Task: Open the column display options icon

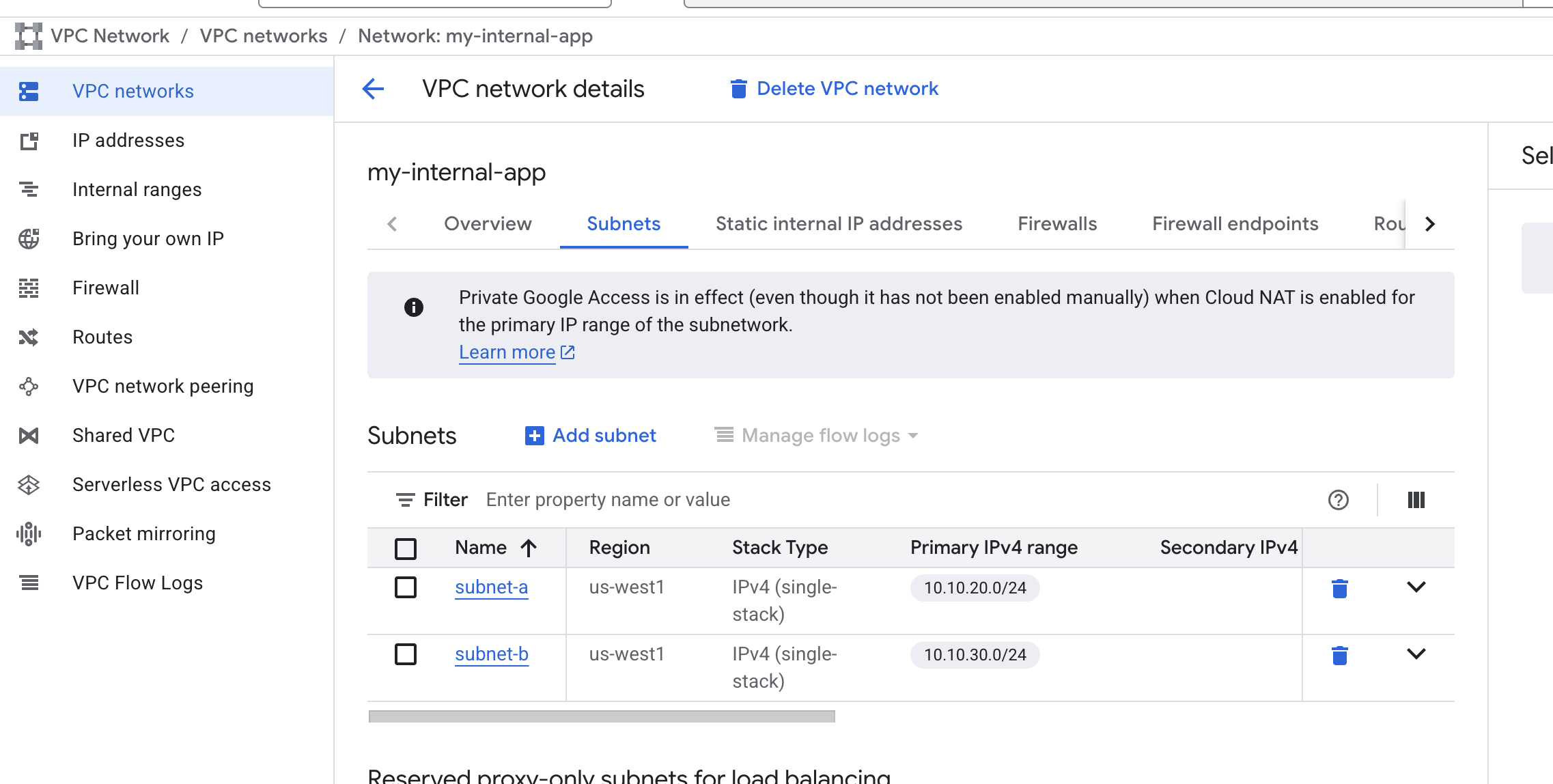Action: (x=1416, y=500)
